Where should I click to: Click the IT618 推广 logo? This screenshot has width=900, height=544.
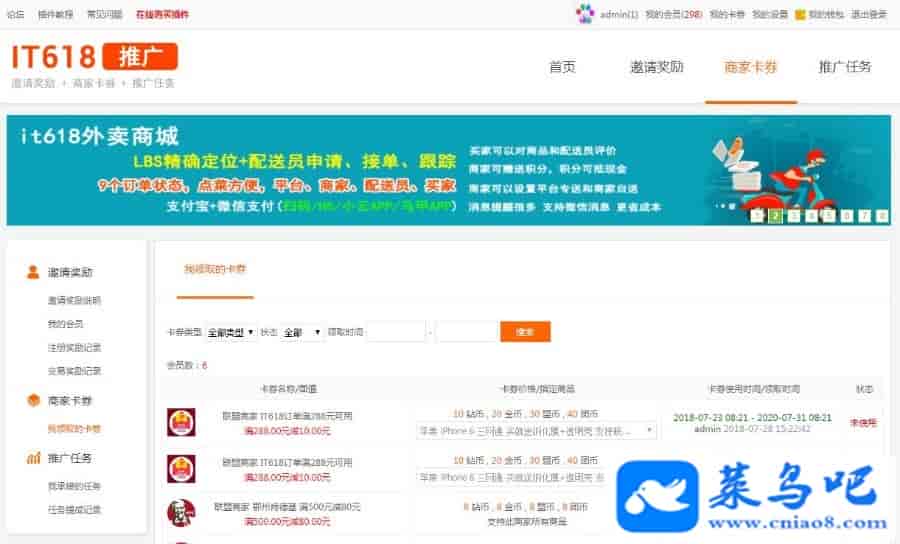(94, 57)
